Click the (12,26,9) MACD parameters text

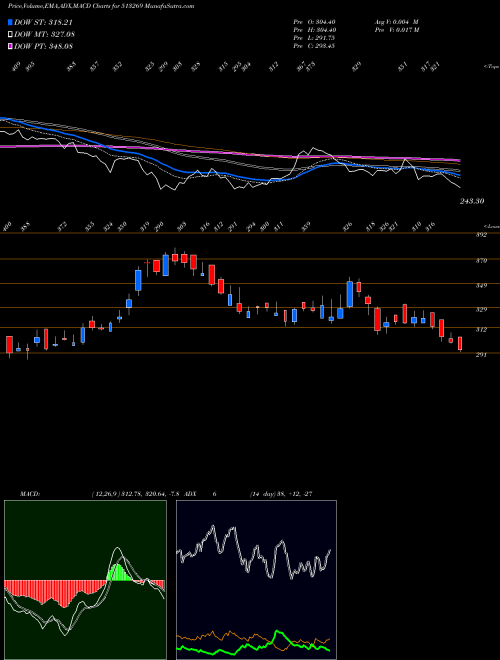136,494
